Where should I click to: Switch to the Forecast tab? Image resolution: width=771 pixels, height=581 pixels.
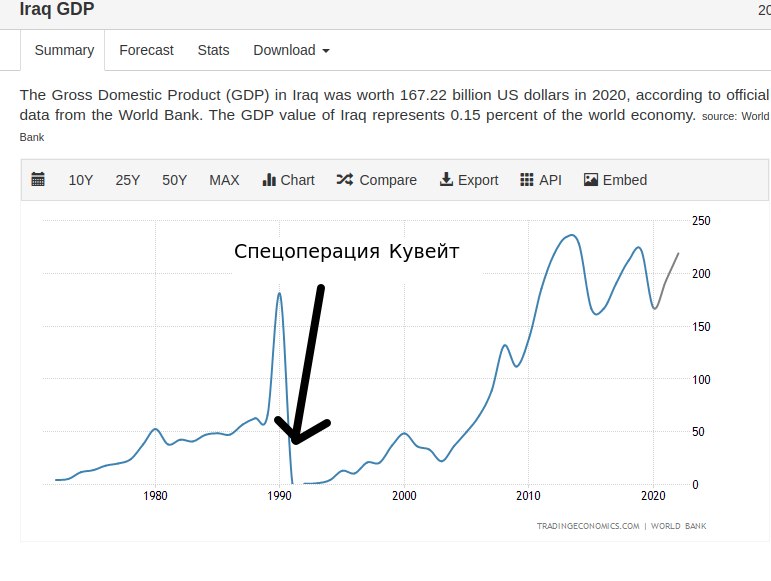pos(146,50)
